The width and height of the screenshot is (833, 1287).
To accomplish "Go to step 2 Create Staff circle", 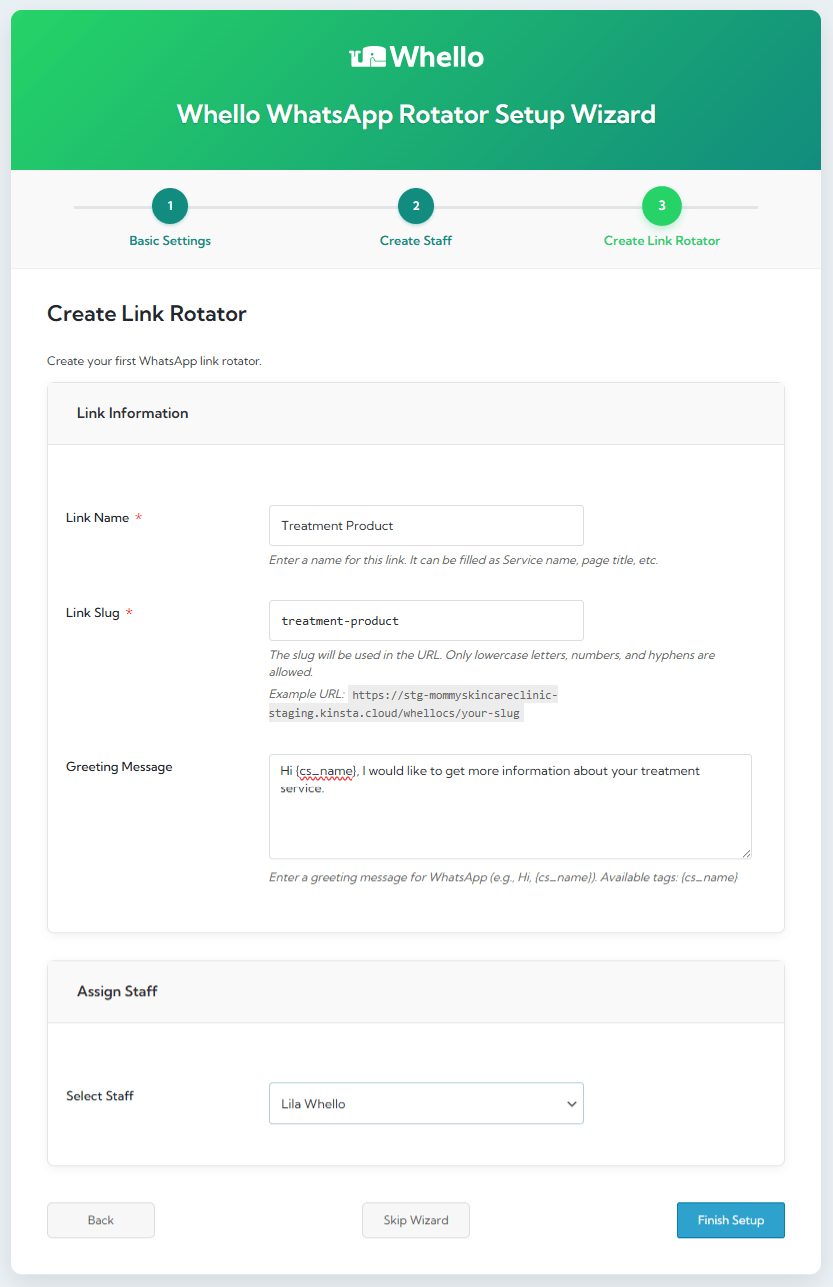I will click(416, 206).
